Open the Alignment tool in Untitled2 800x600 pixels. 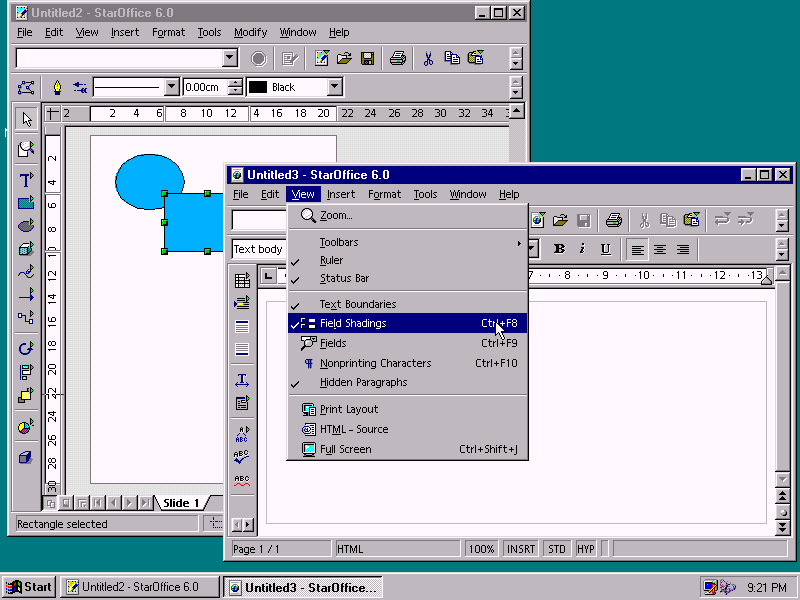click(26, 372)
